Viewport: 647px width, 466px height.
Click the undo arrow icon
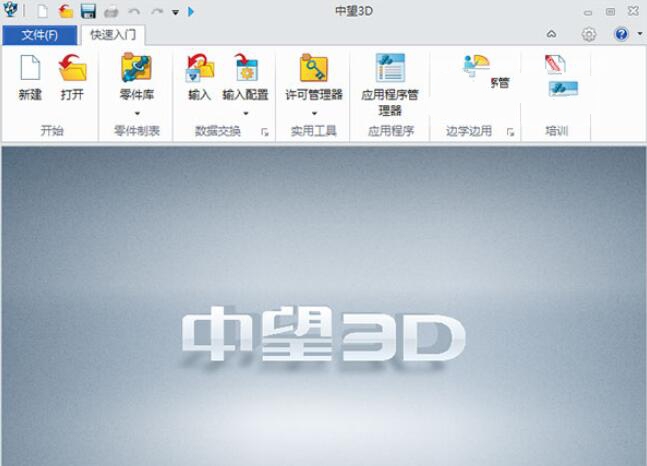pos(134,12)
